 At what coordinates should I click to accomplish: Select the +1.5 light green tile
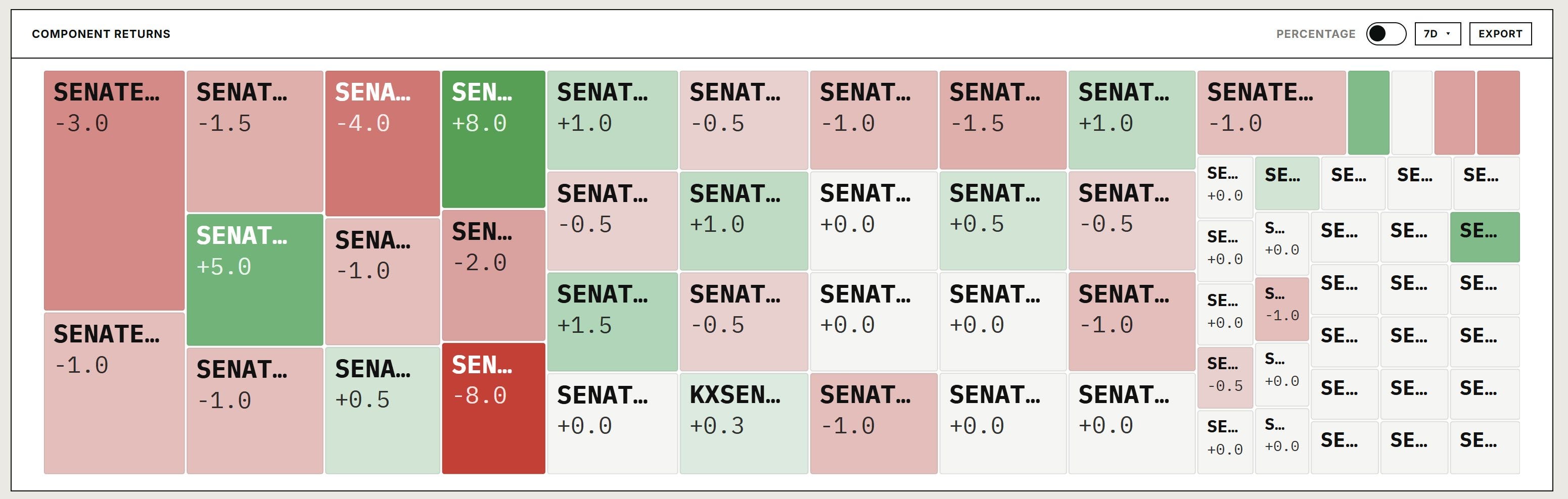click(612, 322)
